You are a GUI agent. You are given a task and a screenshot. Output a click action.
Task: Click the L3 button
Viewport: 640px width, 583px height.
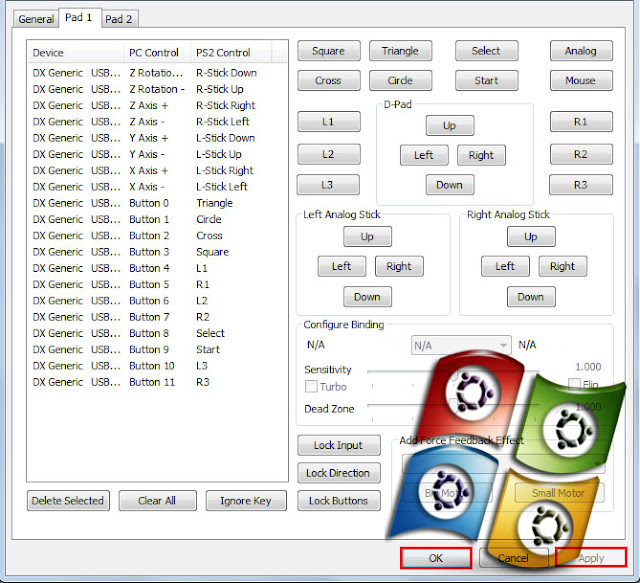click(x=328, y=185)
